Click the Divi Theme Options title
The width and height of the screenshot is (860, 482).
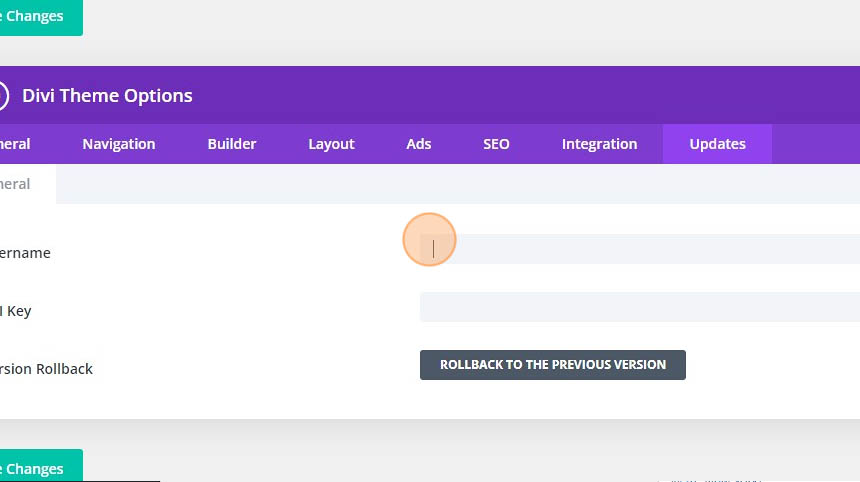tap(108, 95)
